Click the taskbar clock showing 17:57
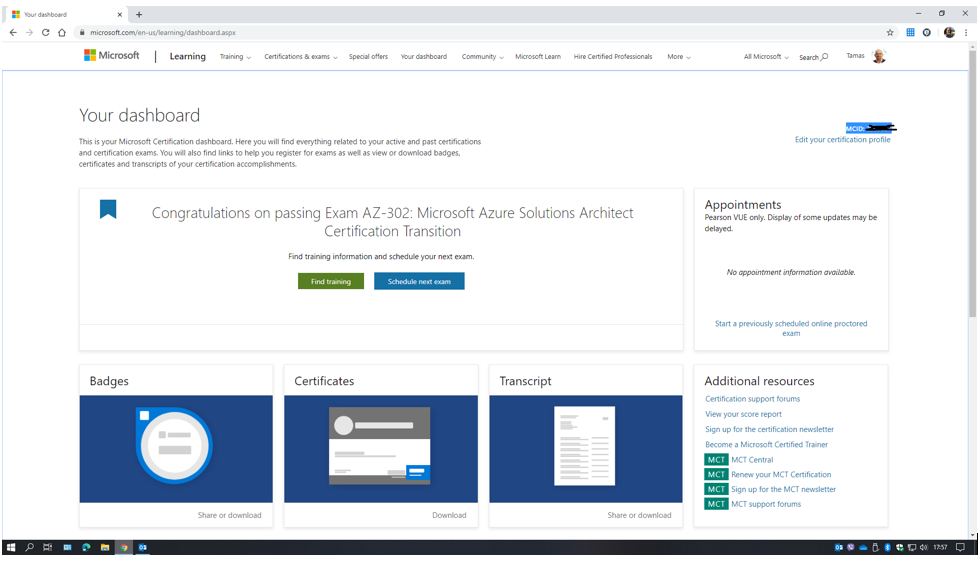This screenshot has height=561, width=980. point(940,547)
